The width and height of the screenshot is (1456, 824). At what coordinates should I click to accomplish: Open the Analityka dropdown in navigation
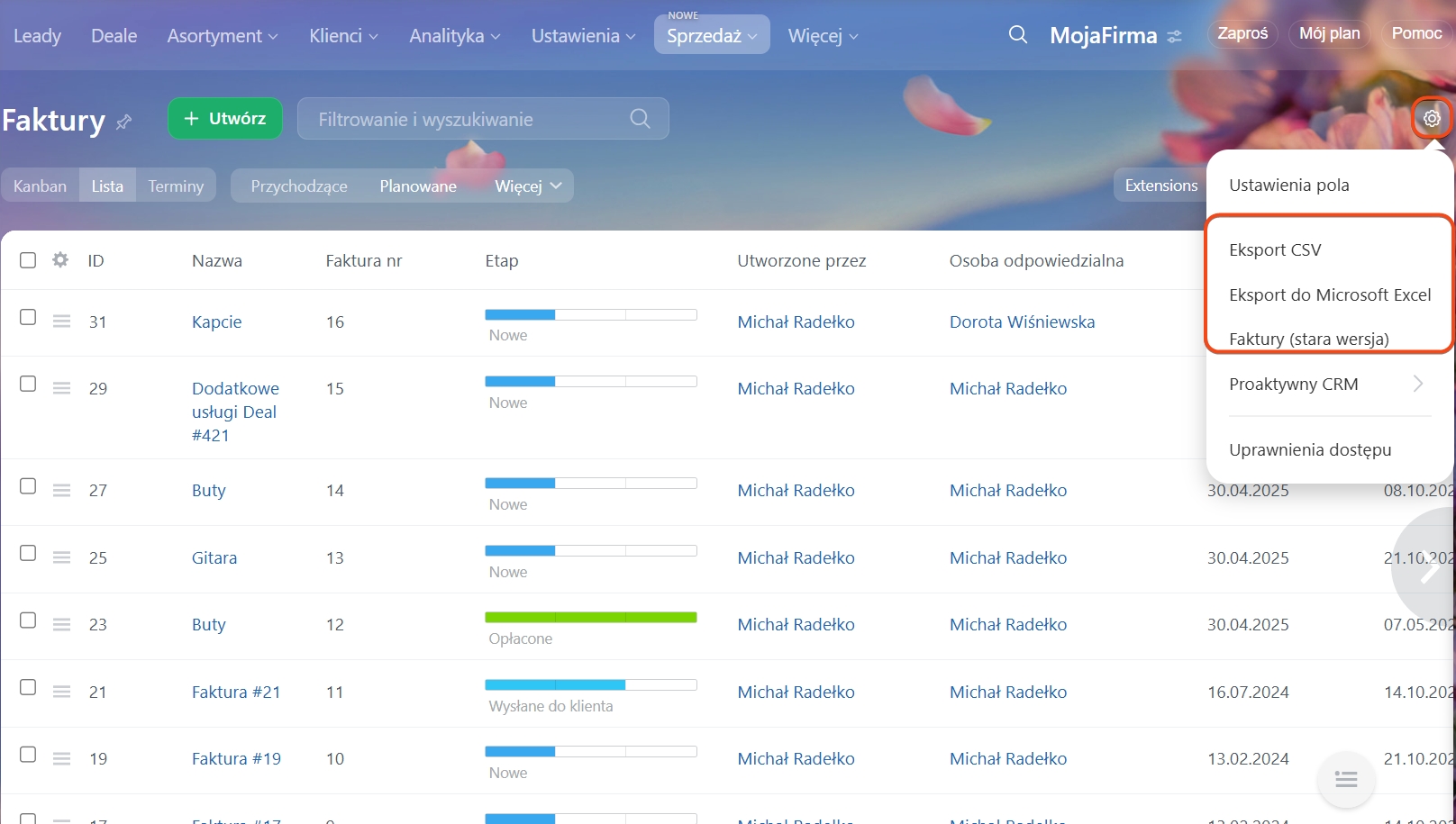[x=454, y=36]
